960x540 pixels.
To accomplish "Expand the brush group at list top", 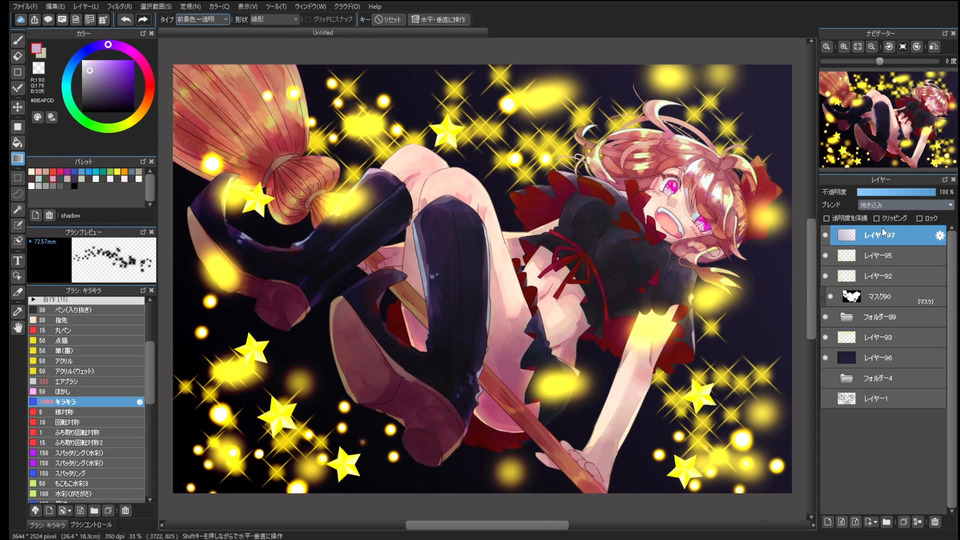I will [33, 300].
